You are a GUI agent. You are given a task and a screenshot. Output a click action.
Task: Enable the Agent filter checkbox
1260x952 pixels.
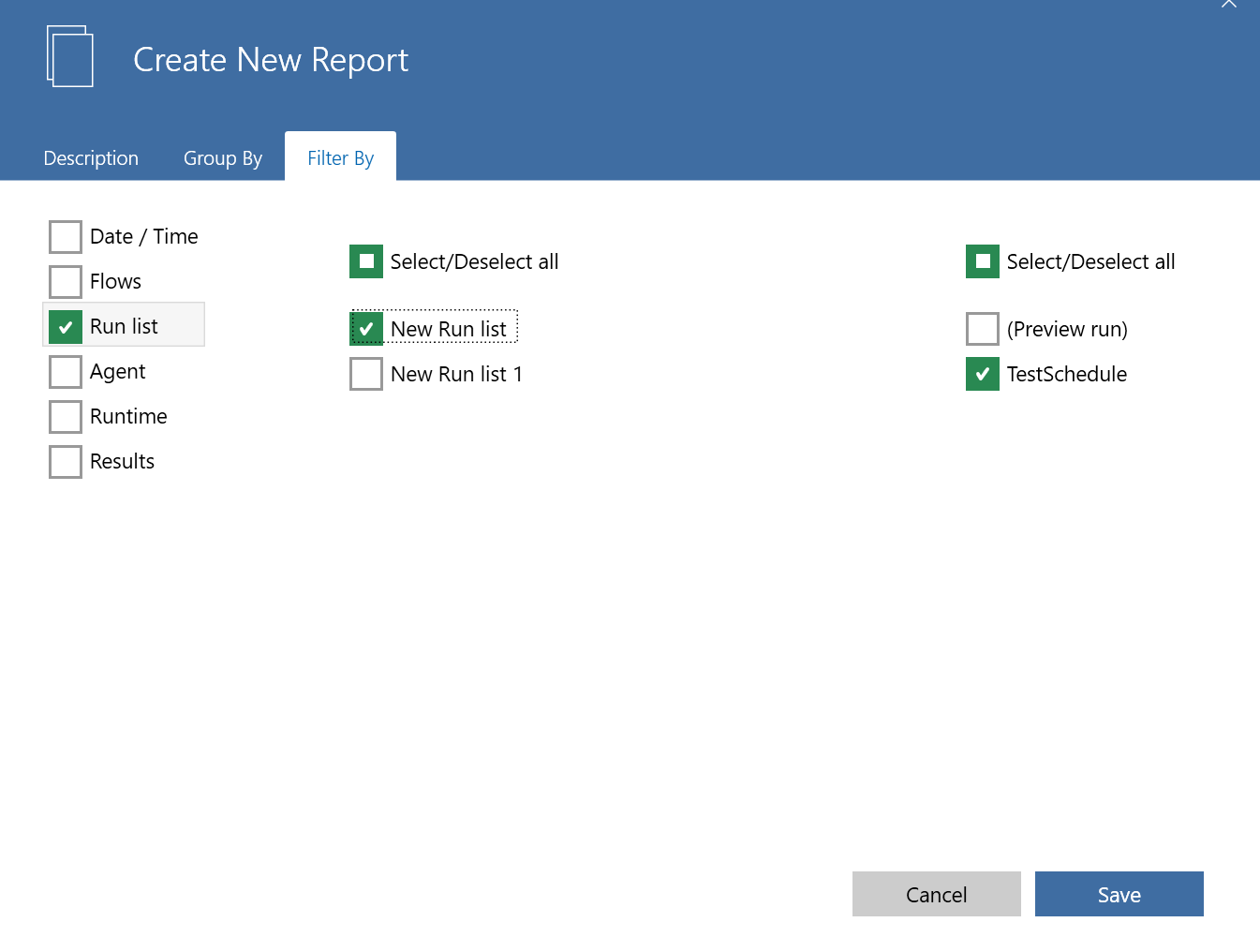point(65,371)
